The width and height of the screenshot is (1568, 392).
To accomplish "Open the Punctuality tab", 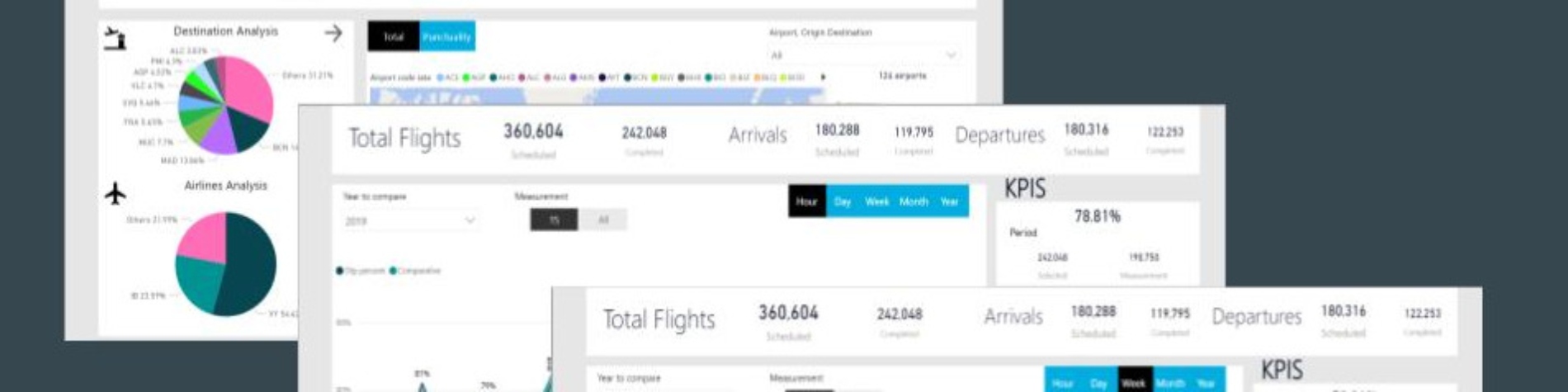I will pos(447,36).
